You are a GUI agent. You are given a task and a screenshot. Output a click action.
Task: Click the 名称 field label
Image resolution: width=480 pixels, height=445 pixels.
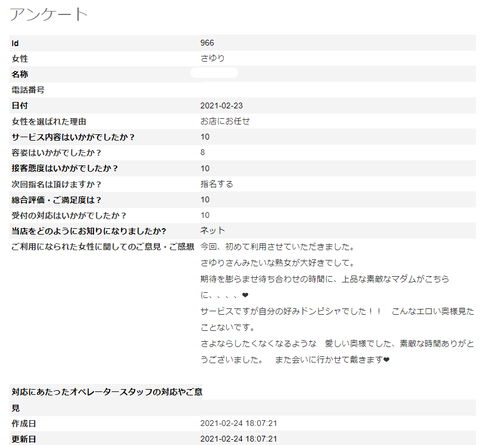pos(20,74)
